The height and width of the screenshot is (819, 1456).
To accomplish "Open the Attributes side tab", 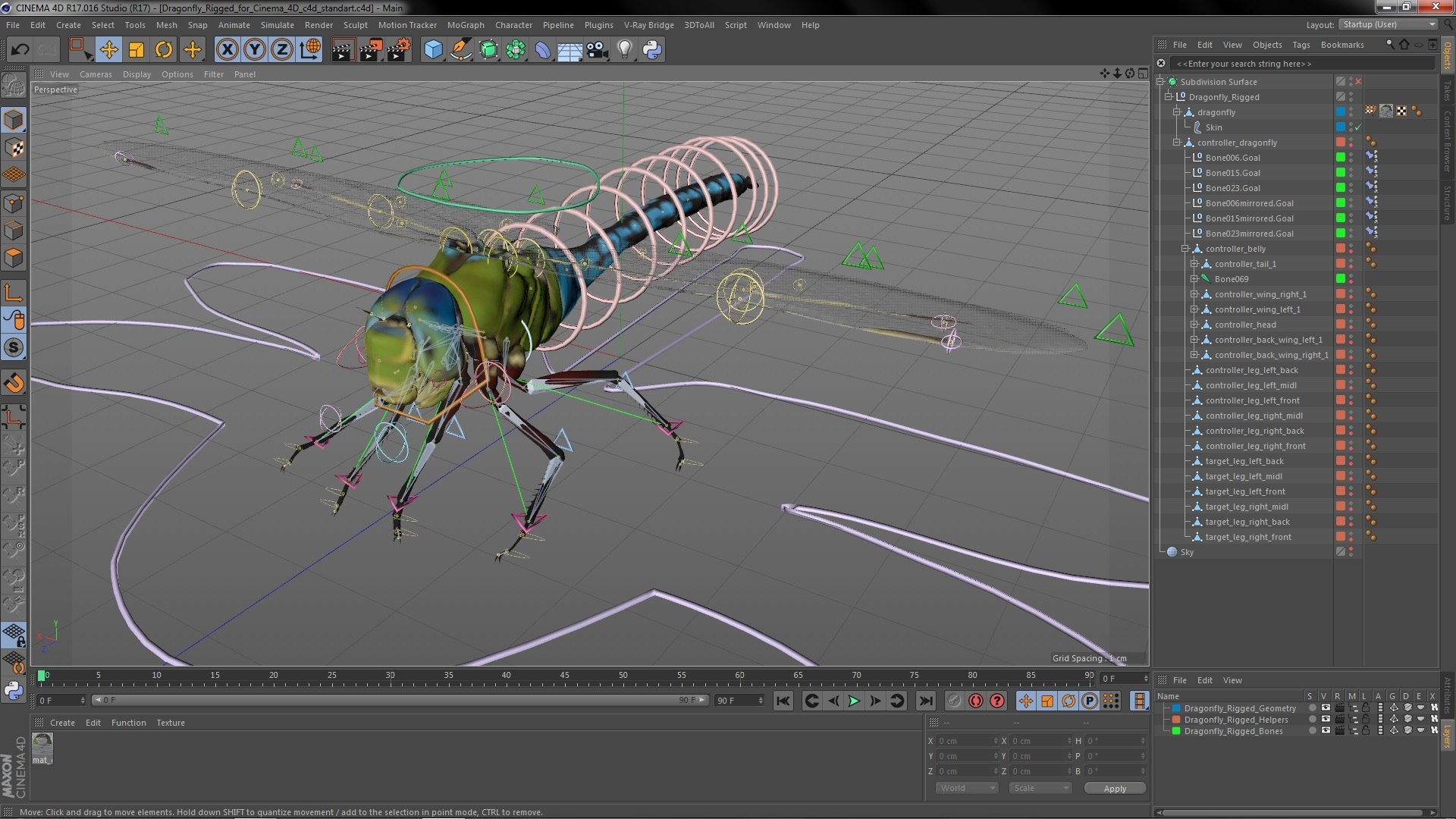I will point(1447,695).
